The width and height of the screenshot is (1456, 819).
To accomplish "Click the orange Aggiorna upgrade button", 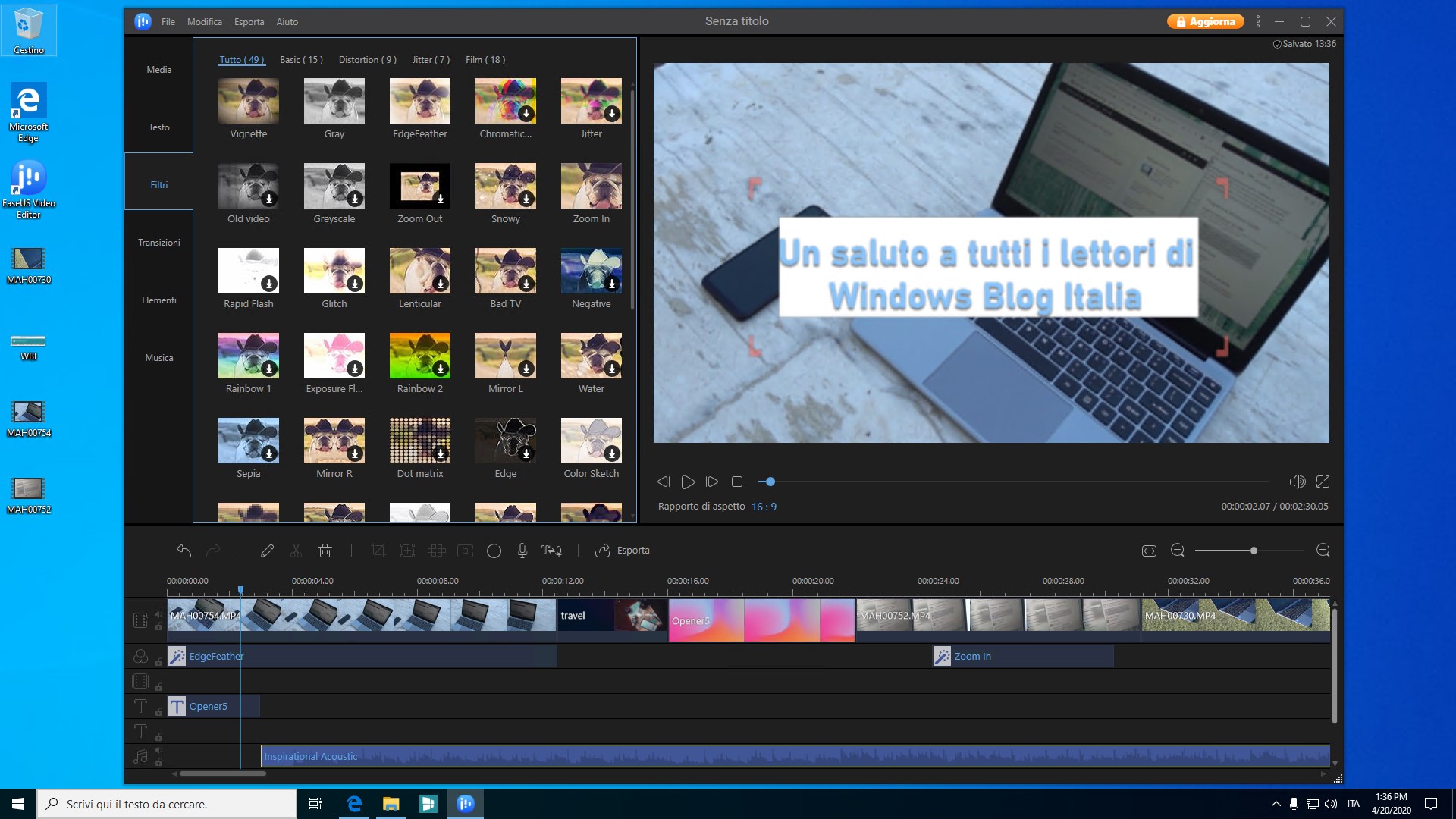I will [x=1206, y=21].
